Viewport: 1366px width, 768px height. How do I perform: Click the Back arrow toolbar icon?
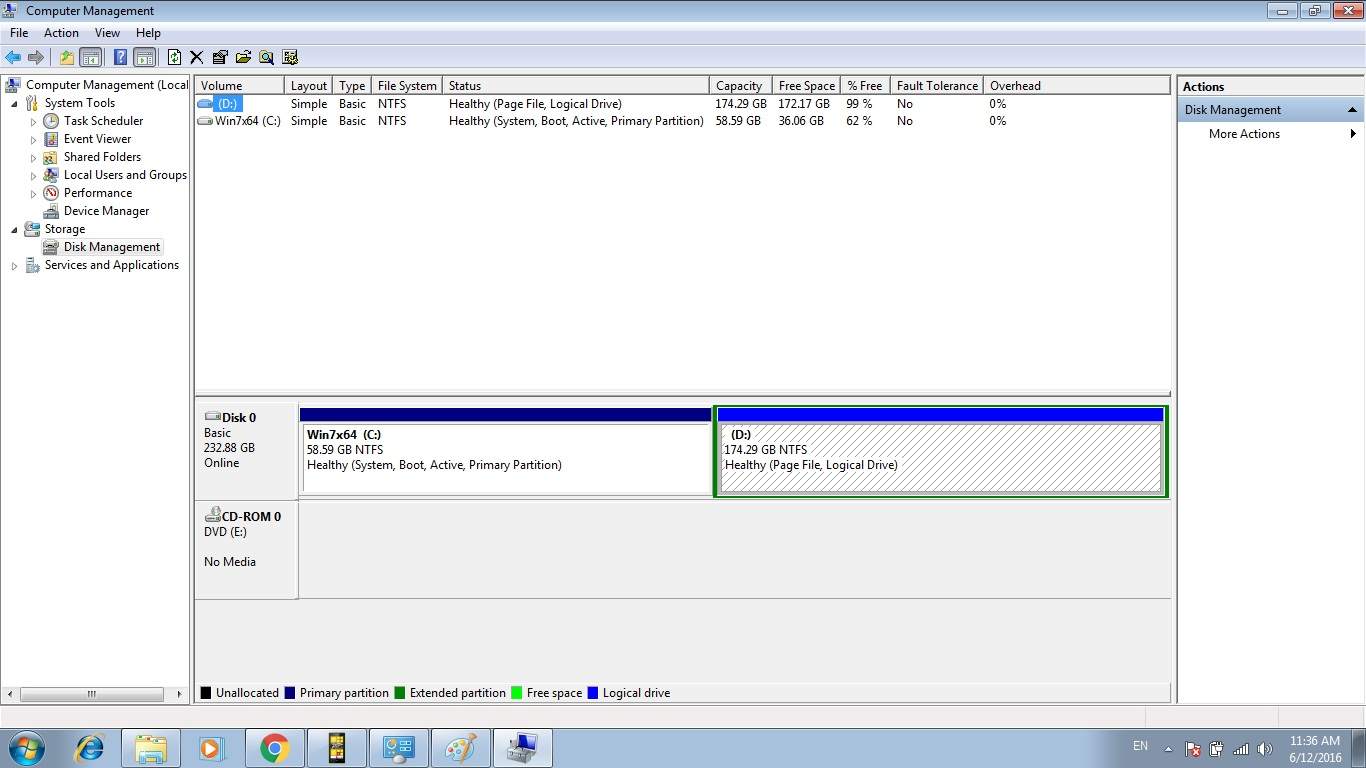[13, 57]
